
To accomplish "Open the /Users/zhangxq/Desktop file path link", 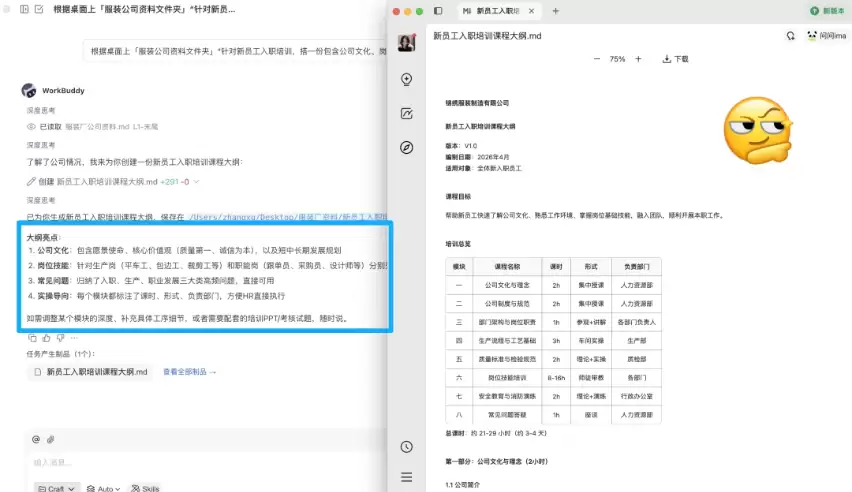I will click(288, 217).
